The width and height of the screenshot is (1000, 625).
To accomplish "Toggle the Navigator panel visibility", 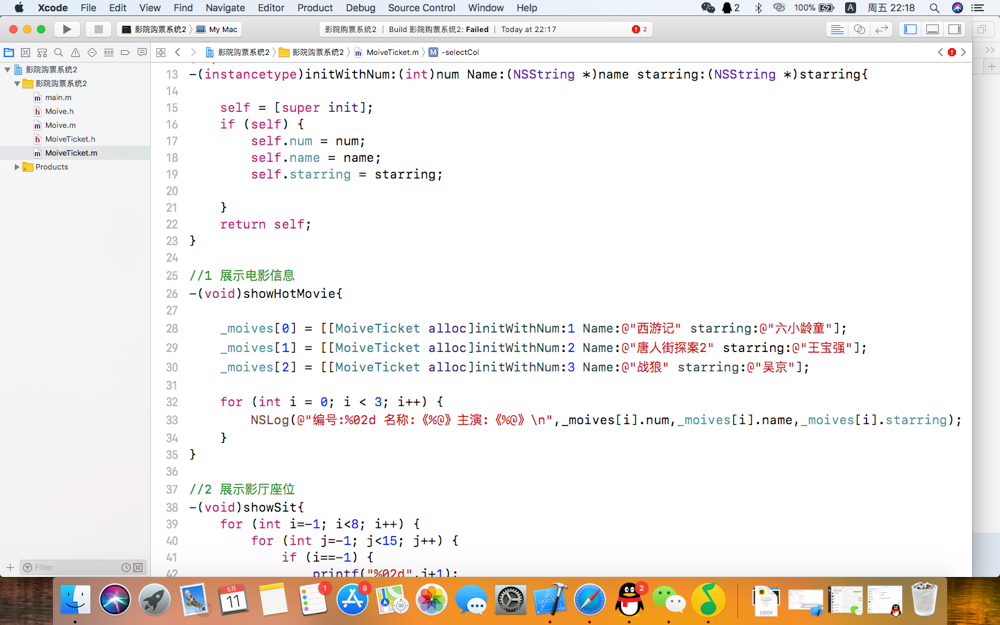I will pos(910,29).
